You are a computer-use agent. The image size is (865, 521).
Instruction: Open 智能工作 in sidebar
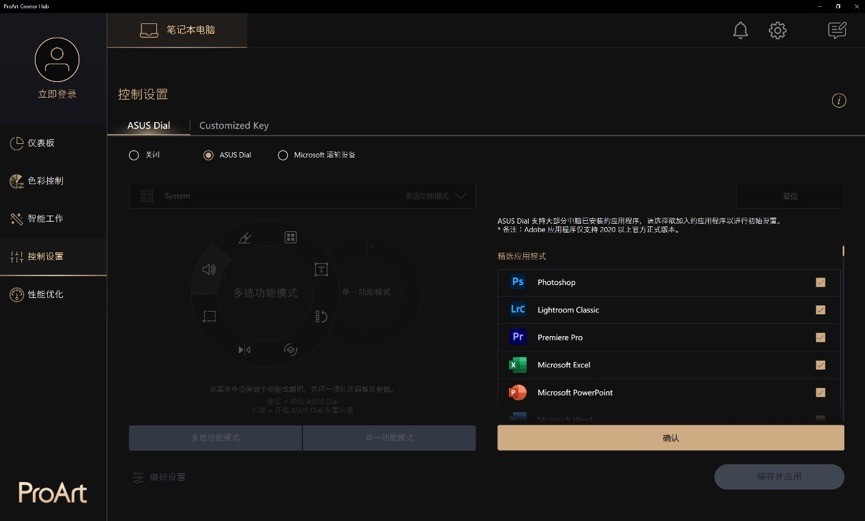coord(53,219)
